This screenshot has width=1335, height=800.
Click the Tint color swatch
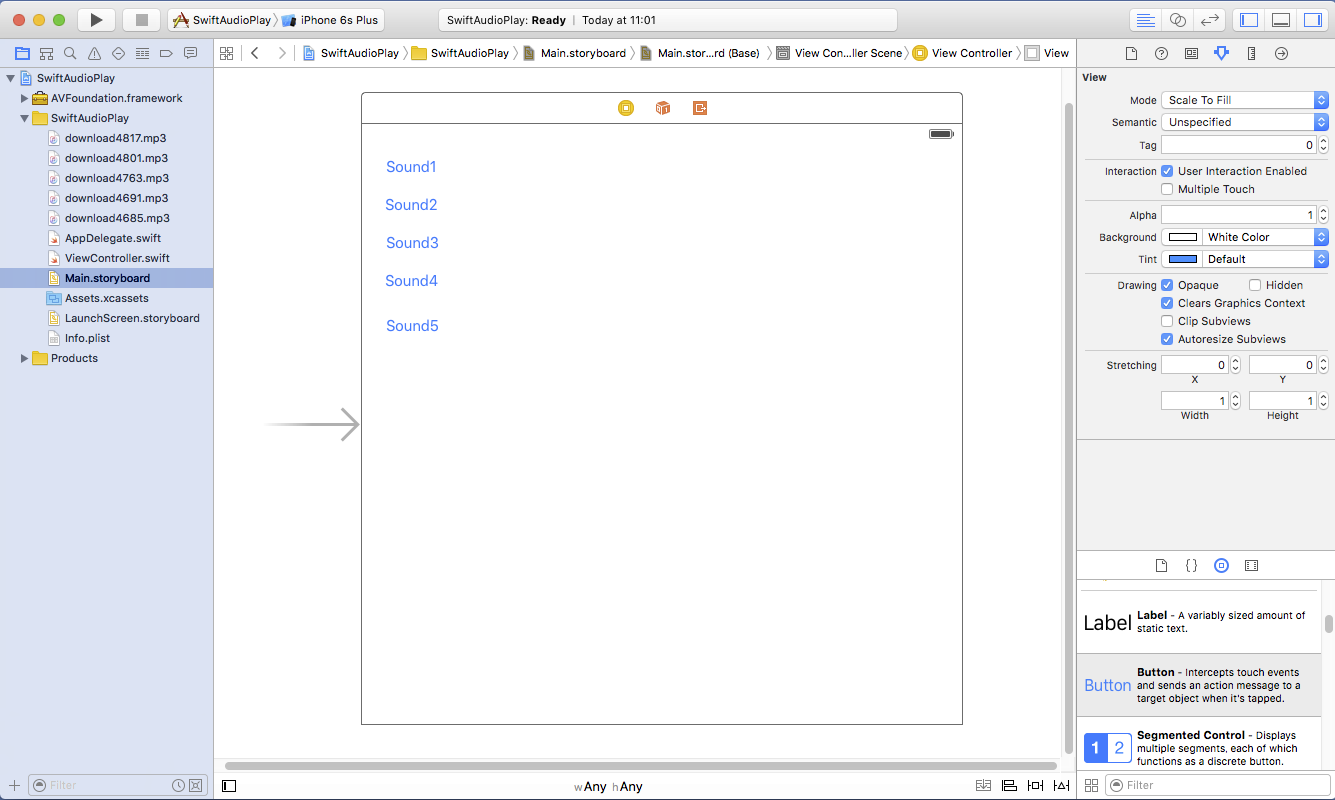(1183, 259)
